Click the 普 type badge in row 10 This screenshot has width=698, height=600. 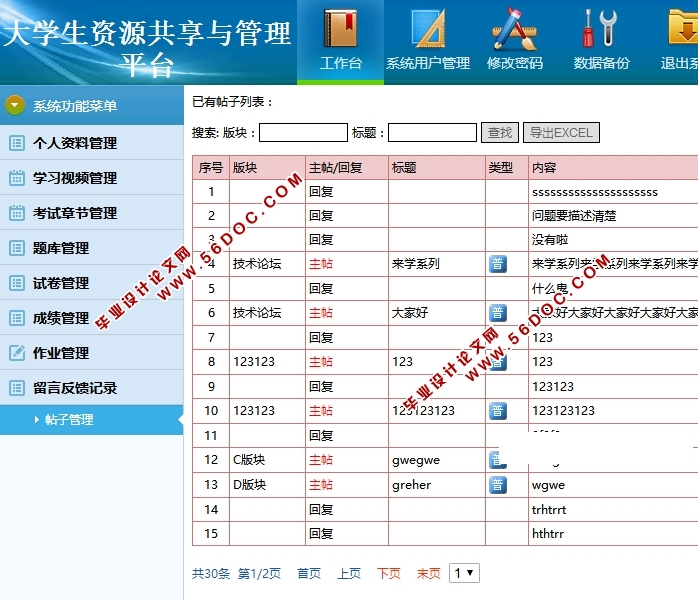tap(498, 411)
